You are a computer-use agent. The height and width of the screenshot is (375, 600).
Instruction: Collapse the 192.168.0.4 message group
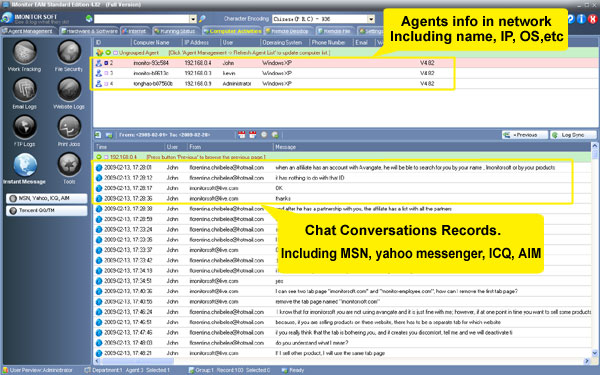[x=99, y=157]
